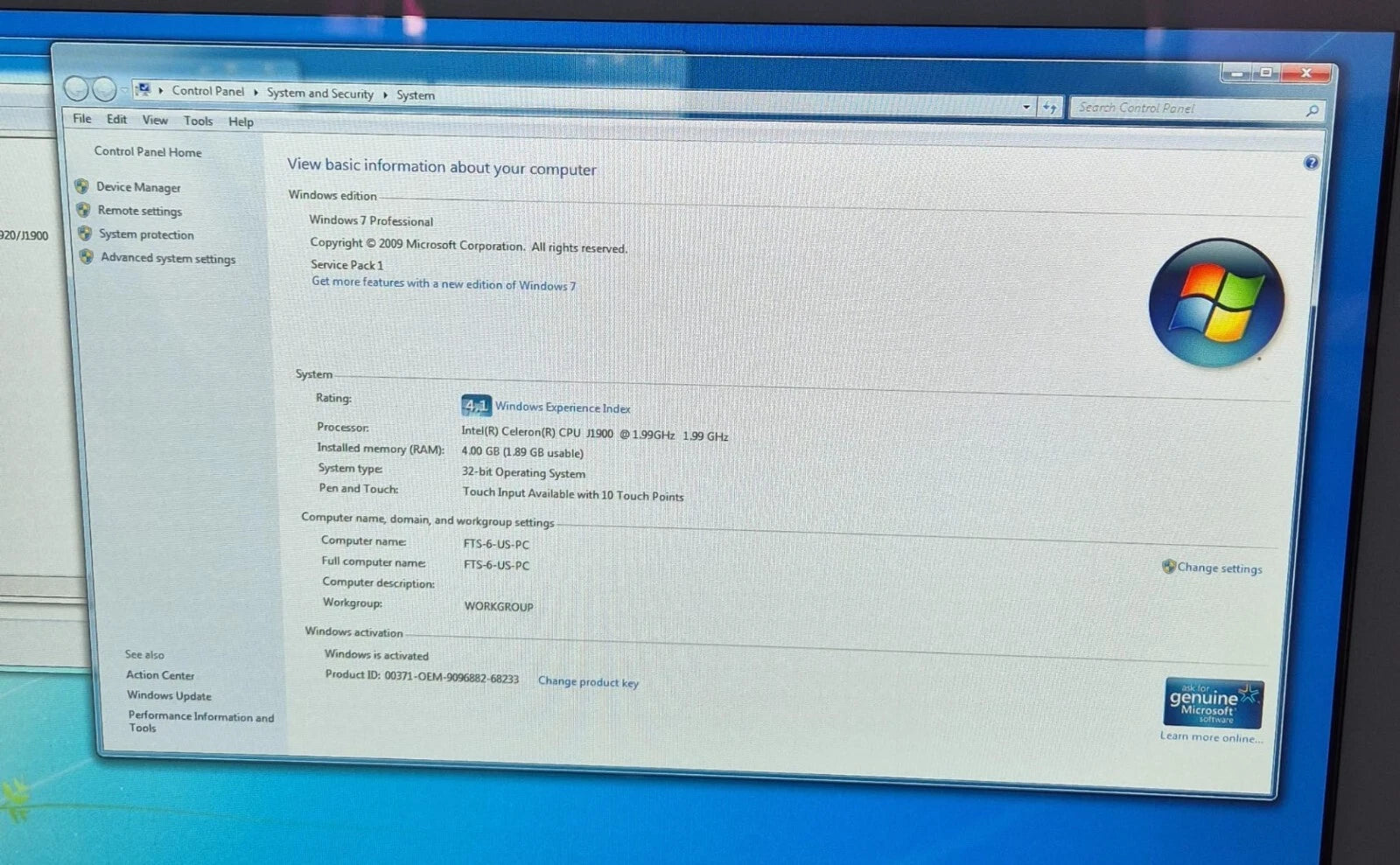Expand the breadcrumb arrow after Control Panel
Viewport: 1400px width, 865px height.
click(255, 92)
